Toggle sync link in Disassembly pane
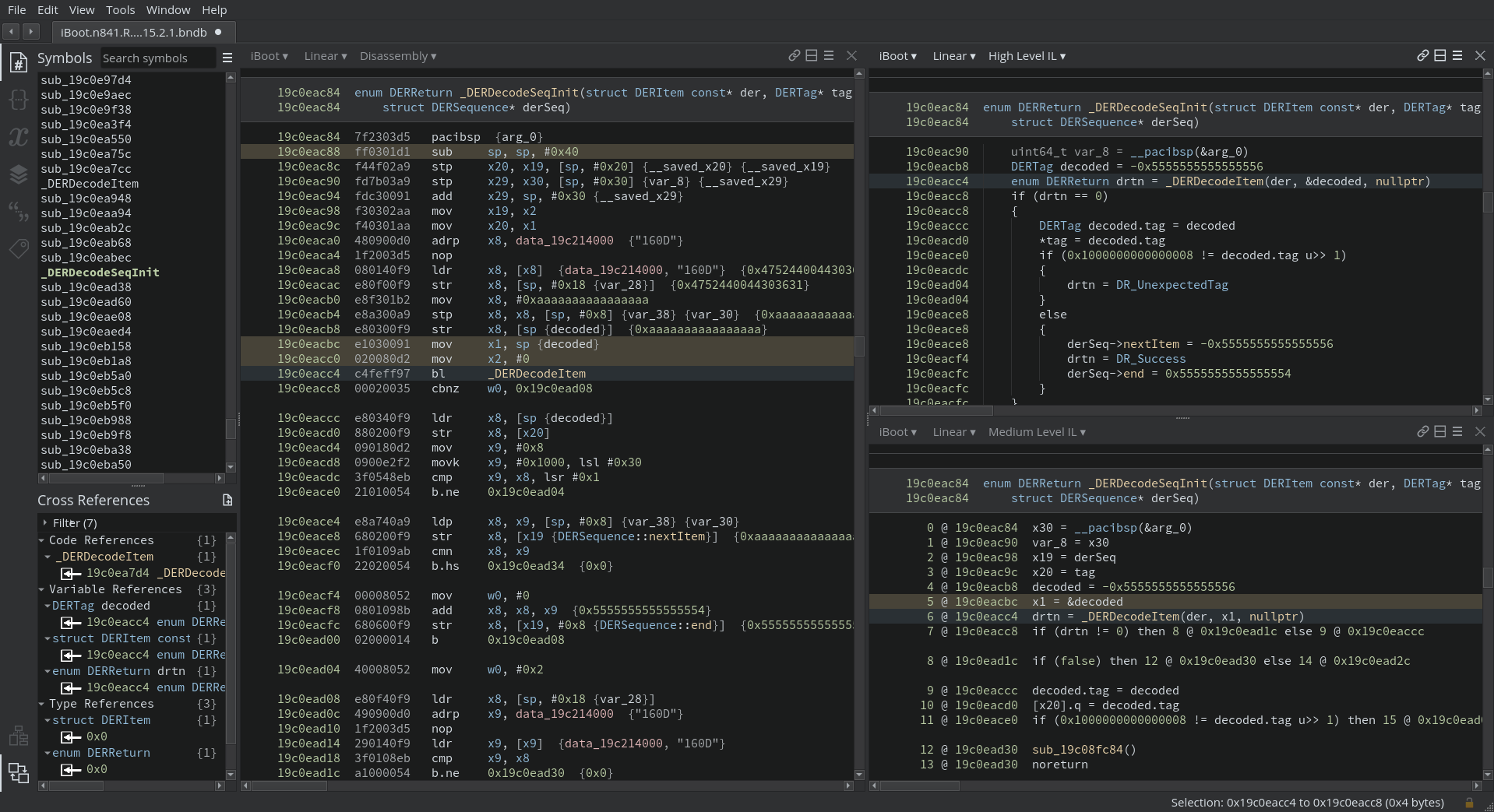 coord(794,56)
